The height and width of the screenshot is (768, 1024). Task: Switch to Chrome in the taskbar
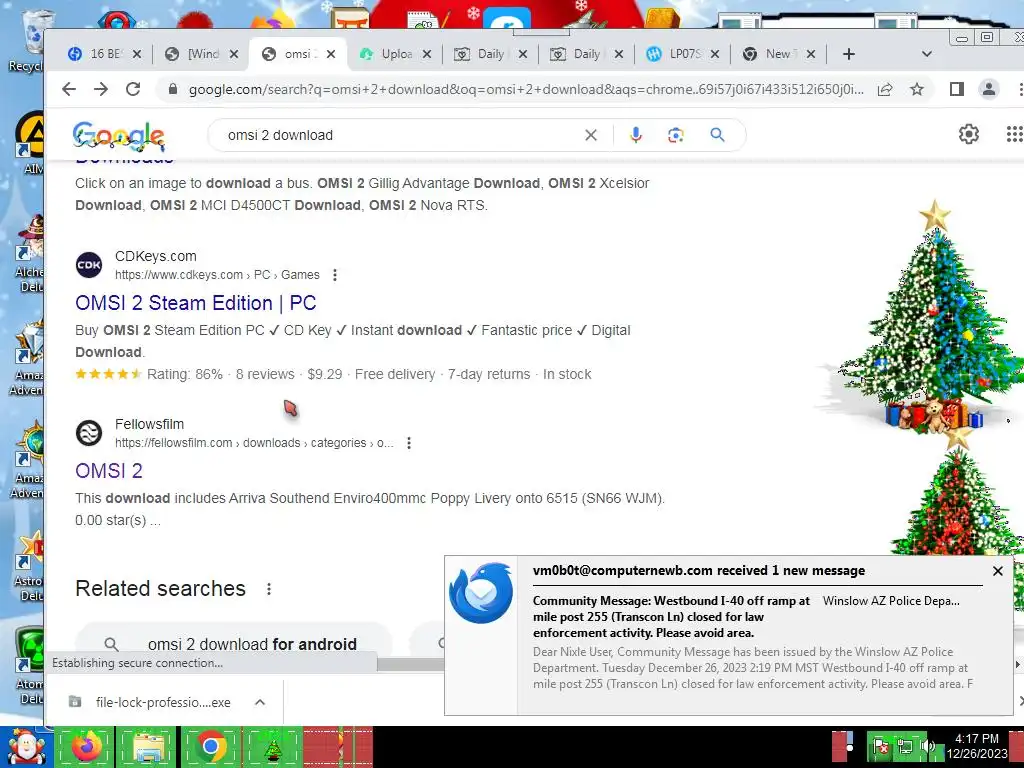click(210, 746)
